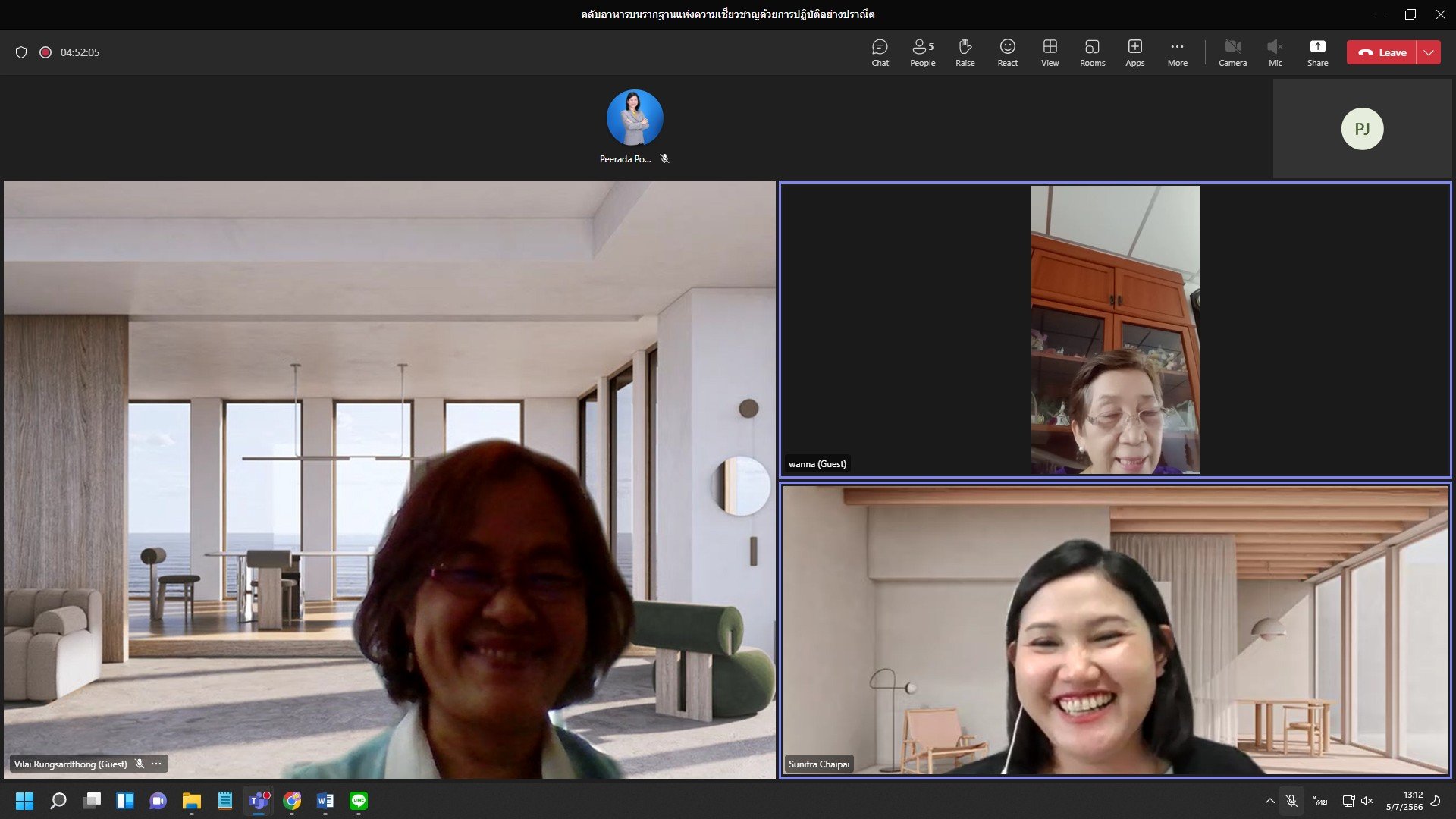
Task: Raise your hand in the meeting
Action: tap(965, 52)
